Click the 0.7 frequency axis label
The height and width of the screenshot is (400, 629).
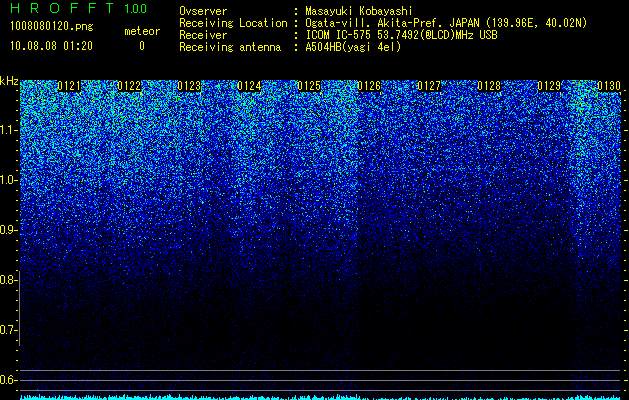click(9, 330)
